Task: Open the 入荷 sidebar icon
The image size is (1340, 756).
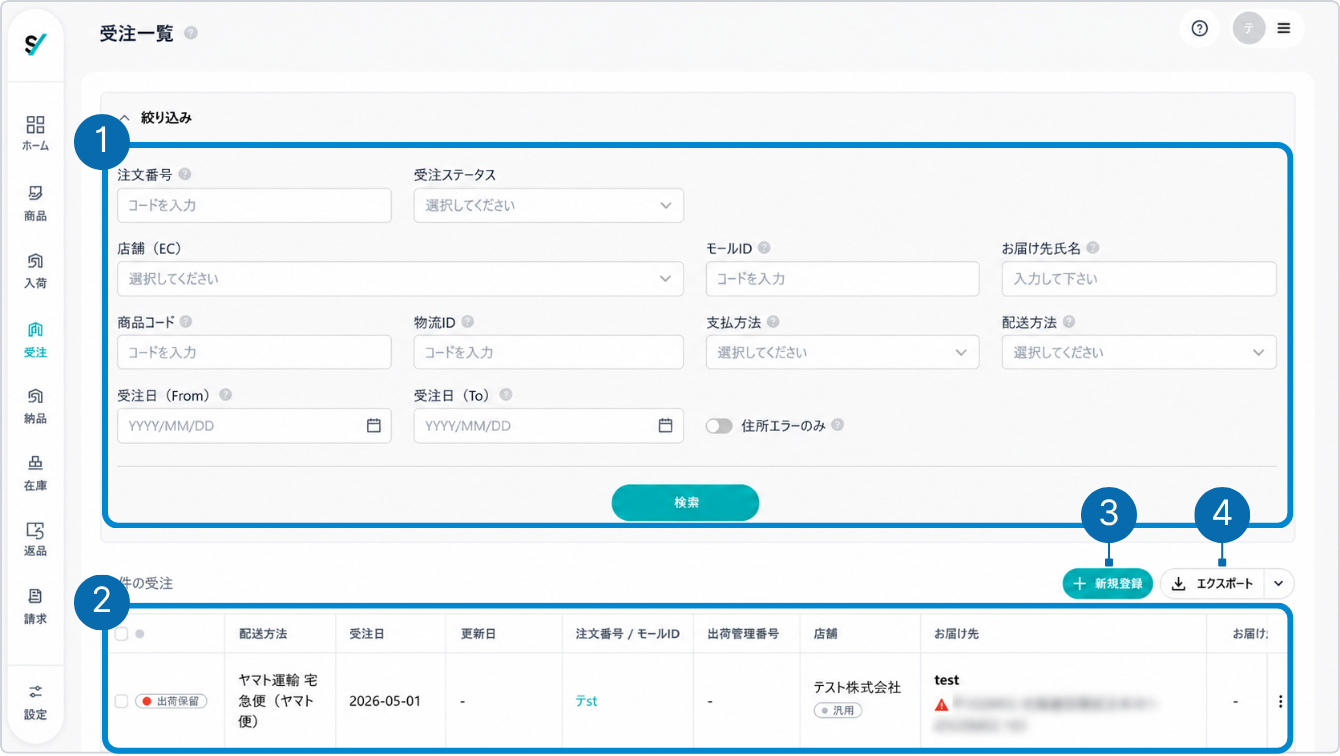Action: [35, 270]
